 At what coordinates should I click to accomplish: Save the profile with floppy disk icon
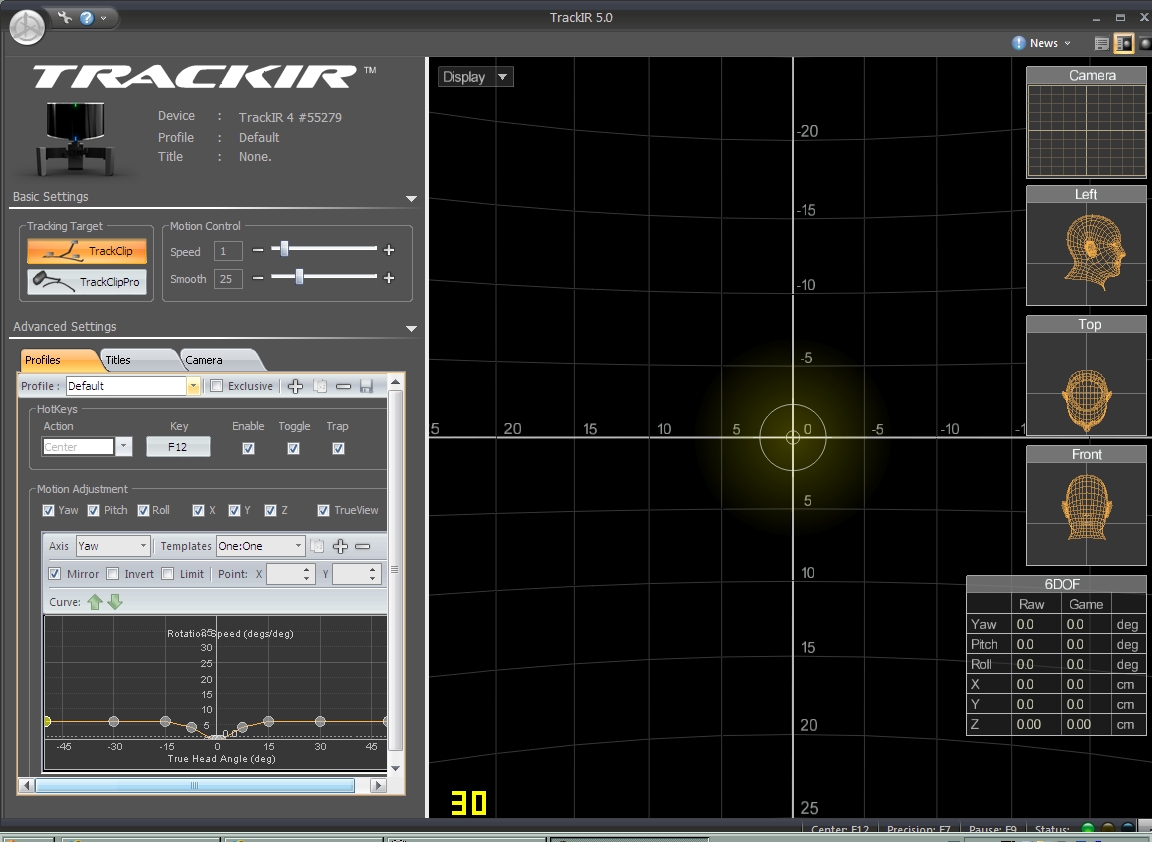pos(367,386)
